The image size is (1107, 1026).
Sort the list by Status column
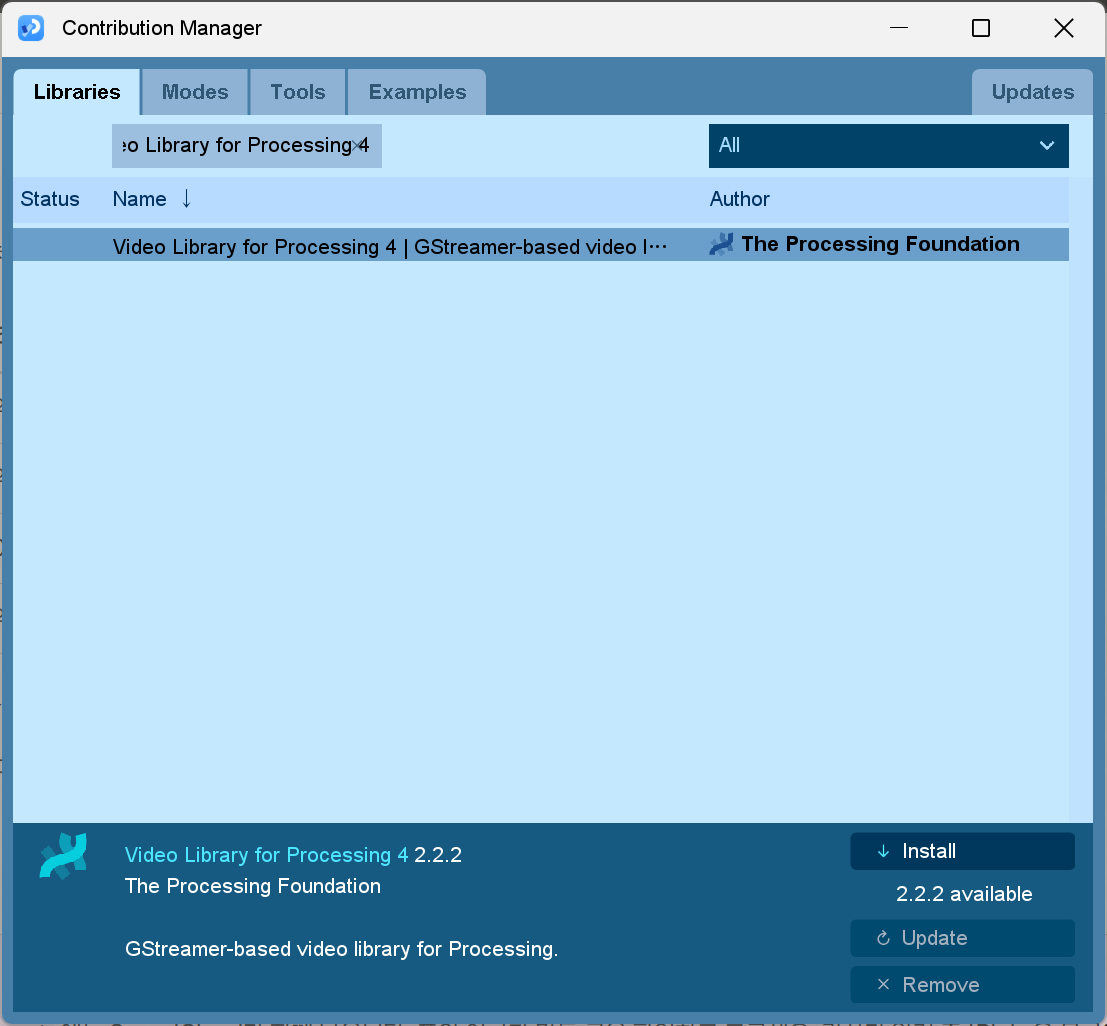point(49,199)
